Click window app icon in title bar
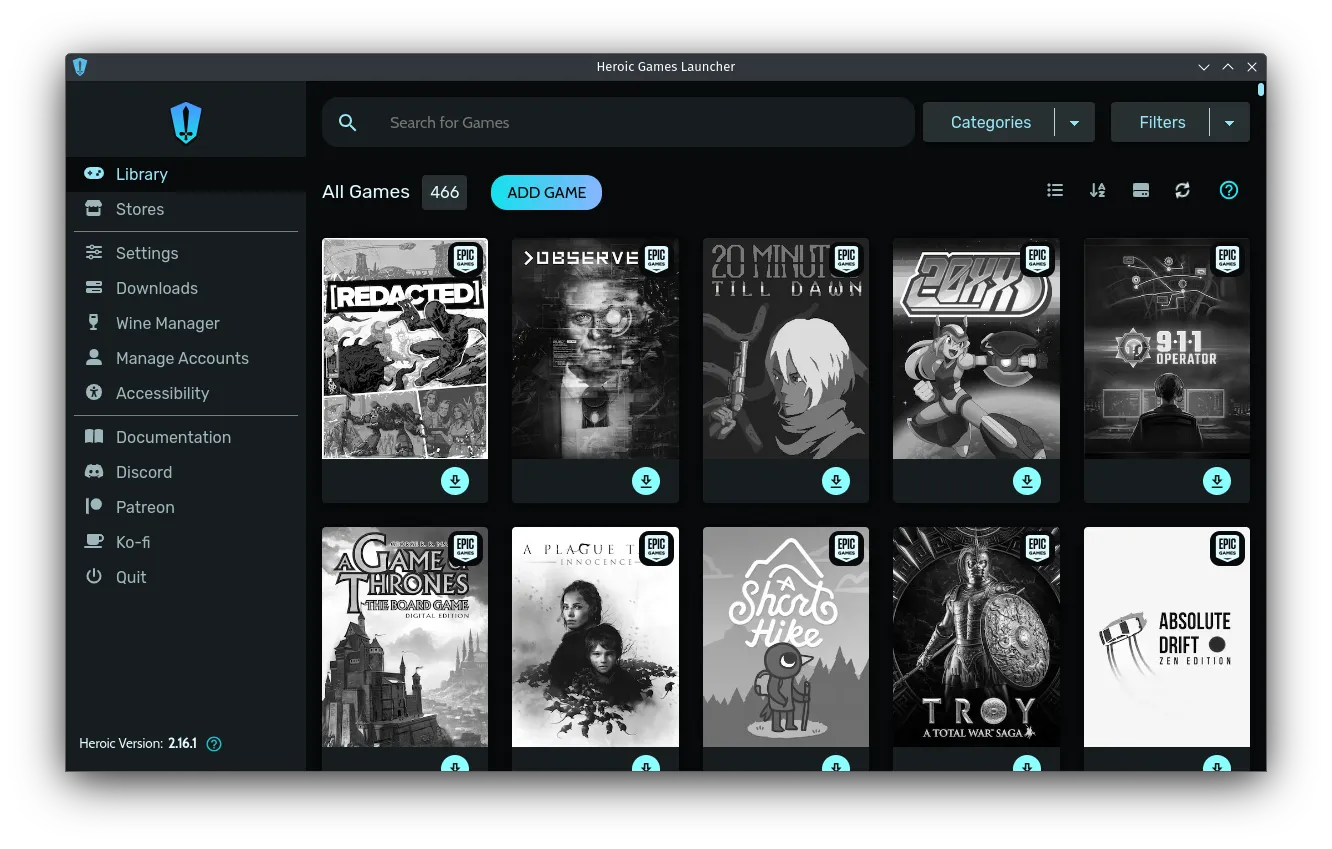Screen dimensions: 1332x849 point(80,67)
